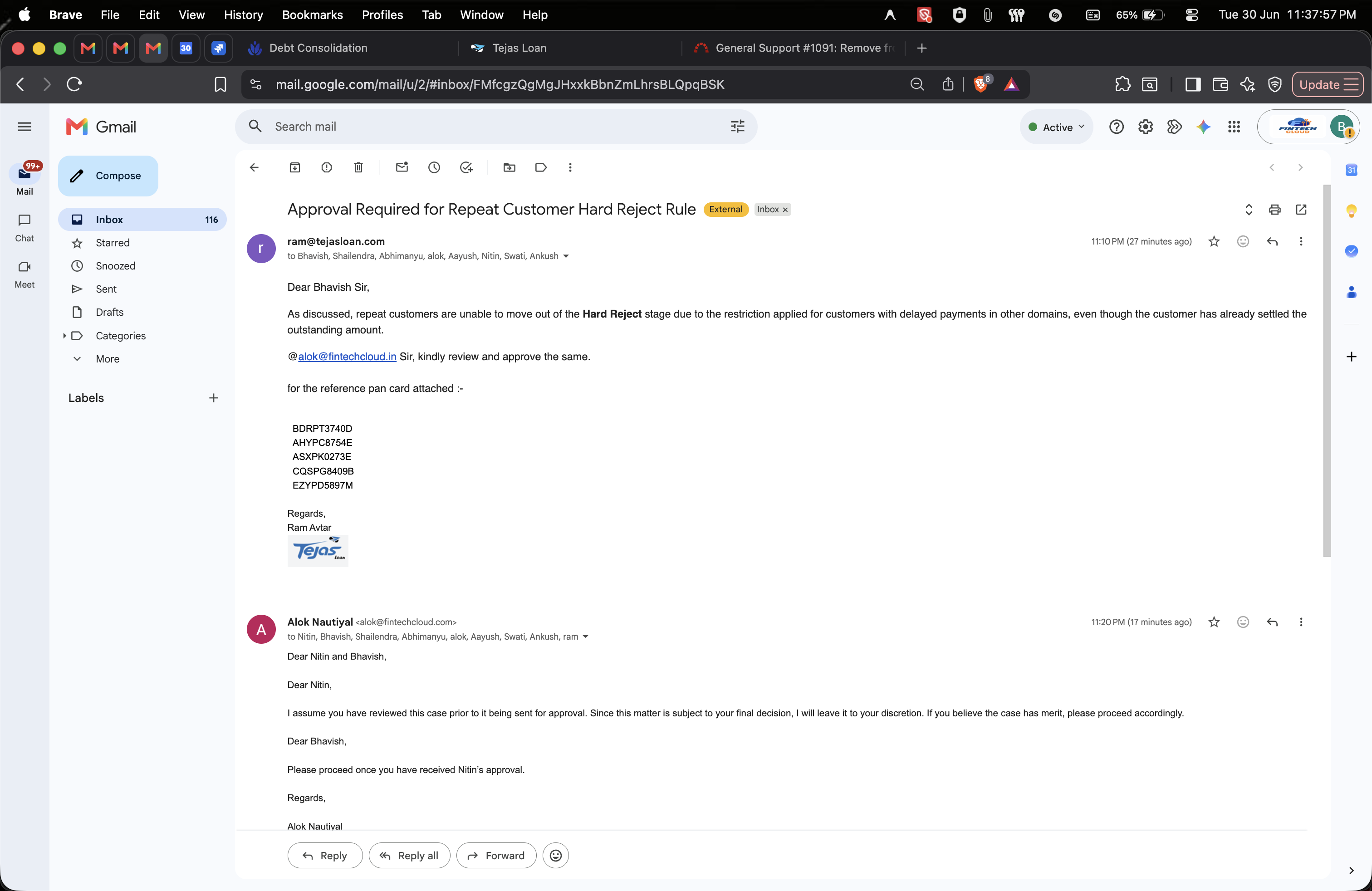The image size is (1372, 891).
Task: Open Google Keep side panel
Action: (1351, 211)
